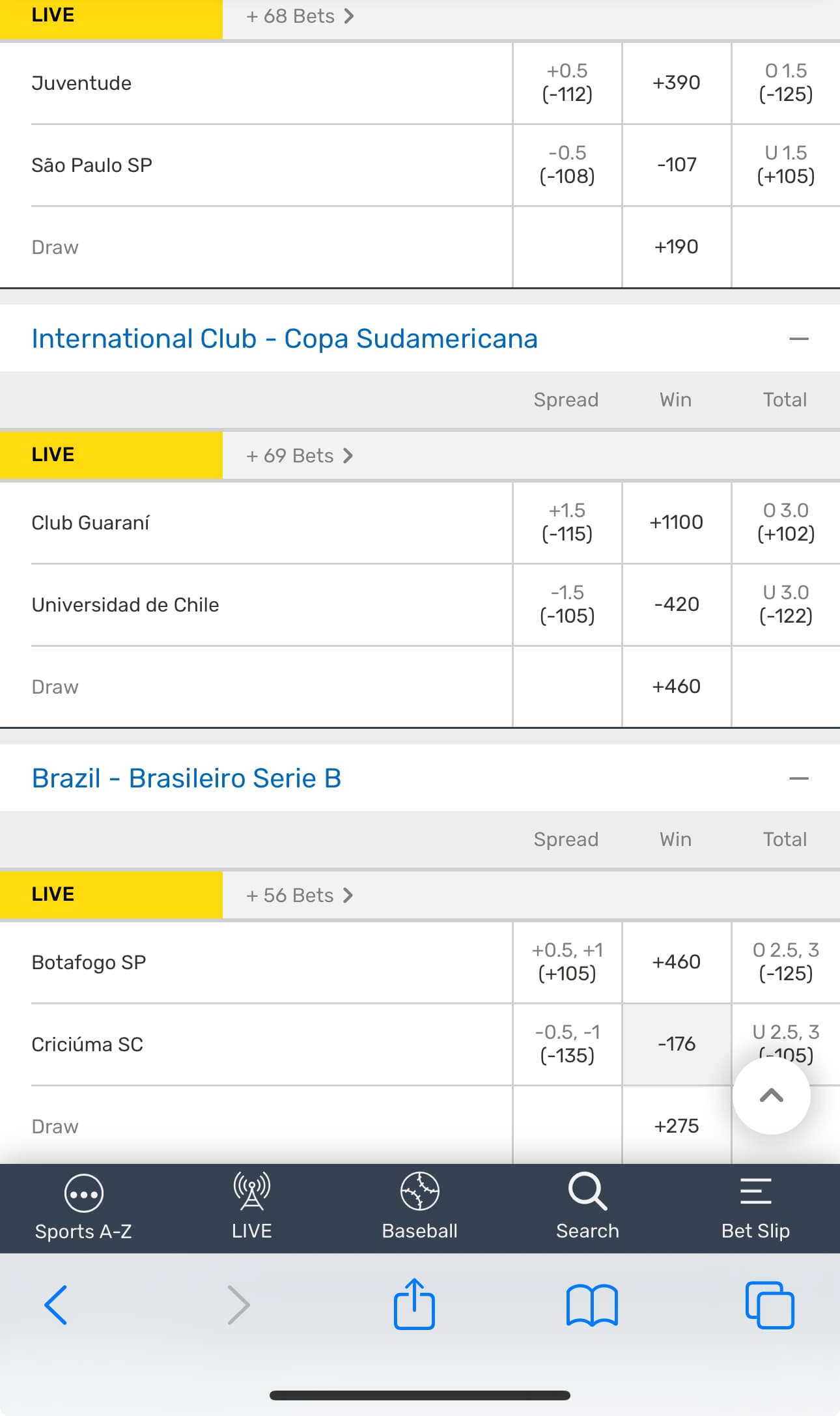The height and width of the screenshot is (1416, 840).
Task: Go back with Safari back arrow
Action: 56,1305
